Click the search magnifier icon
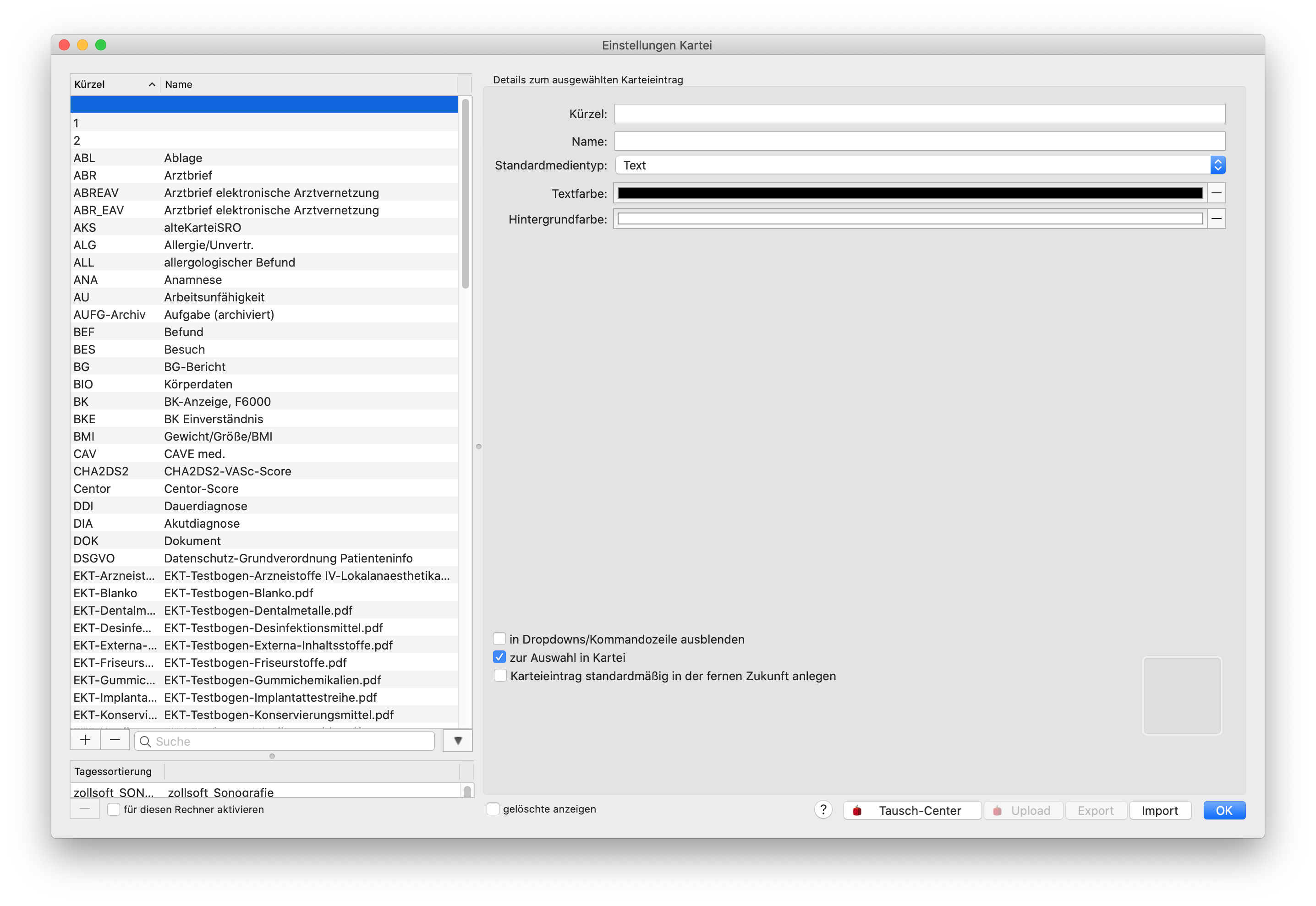Viewport: 1316px width, 906px height. [145, 742]
